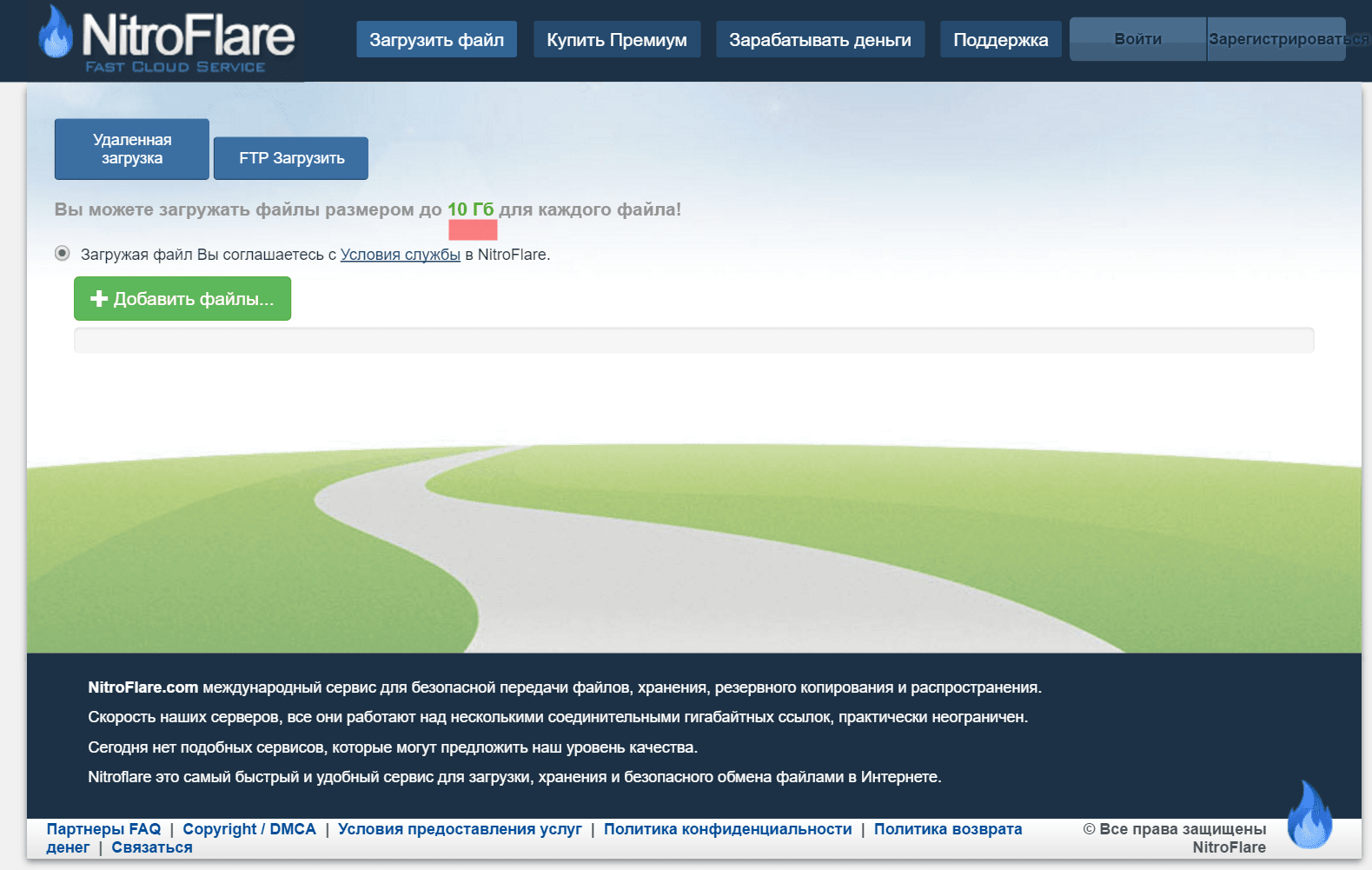
Task: Click the line starting with Скорость наших серверов
Action: point(558,717)
